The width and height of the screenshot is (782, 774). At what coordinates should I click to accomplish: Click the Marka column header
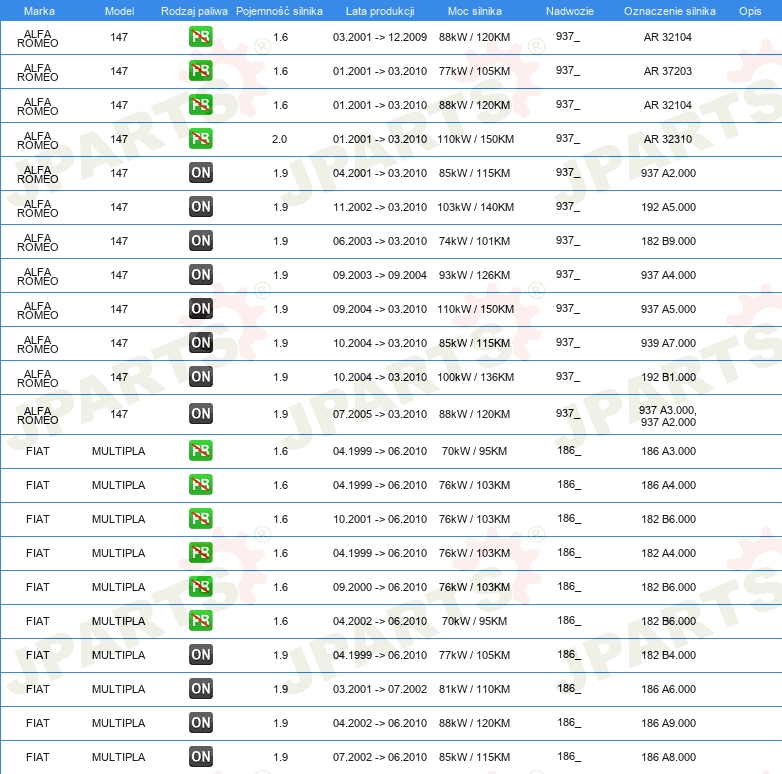coord(39,11)
